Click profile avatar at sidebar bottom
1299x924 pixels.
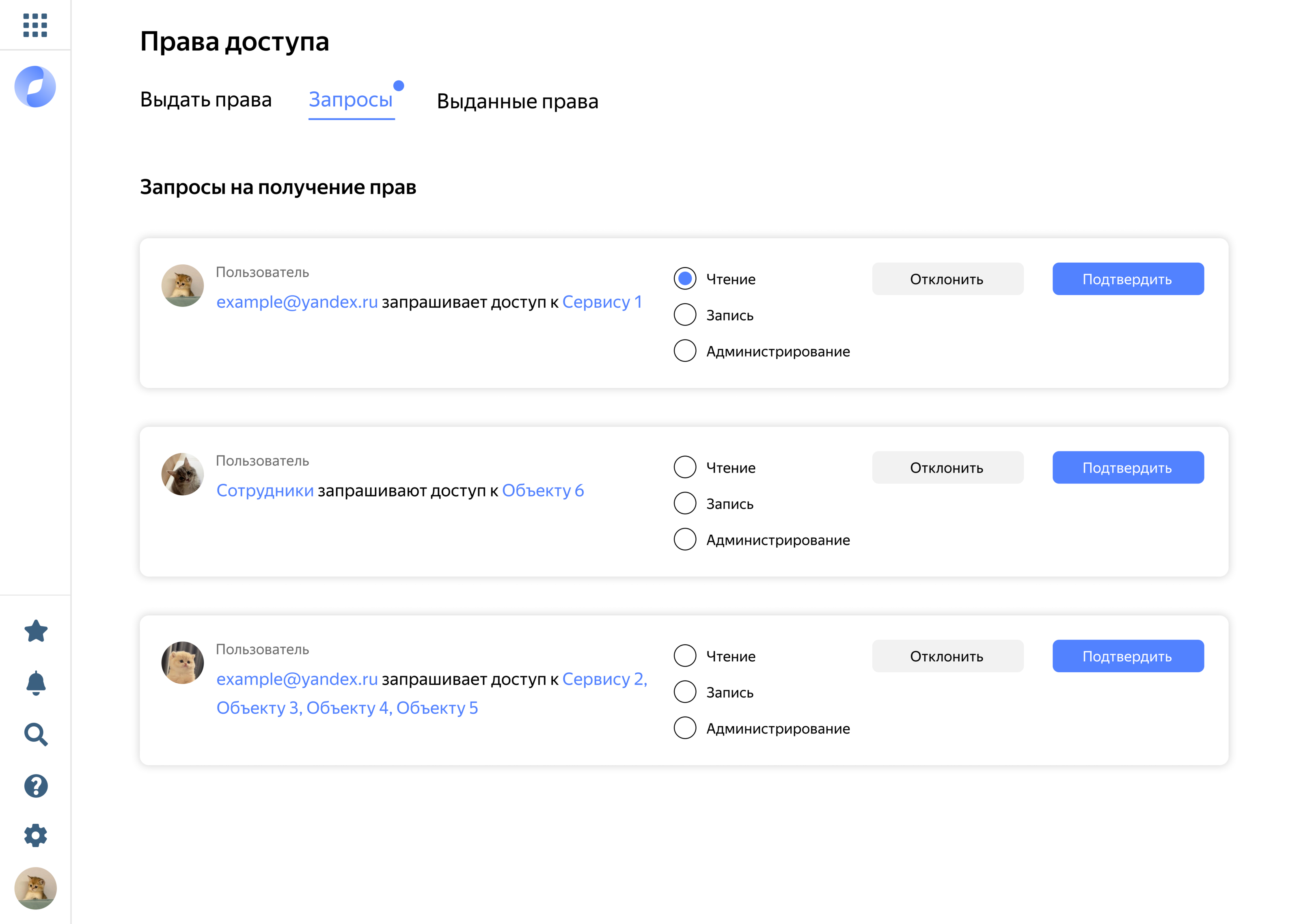35,888
